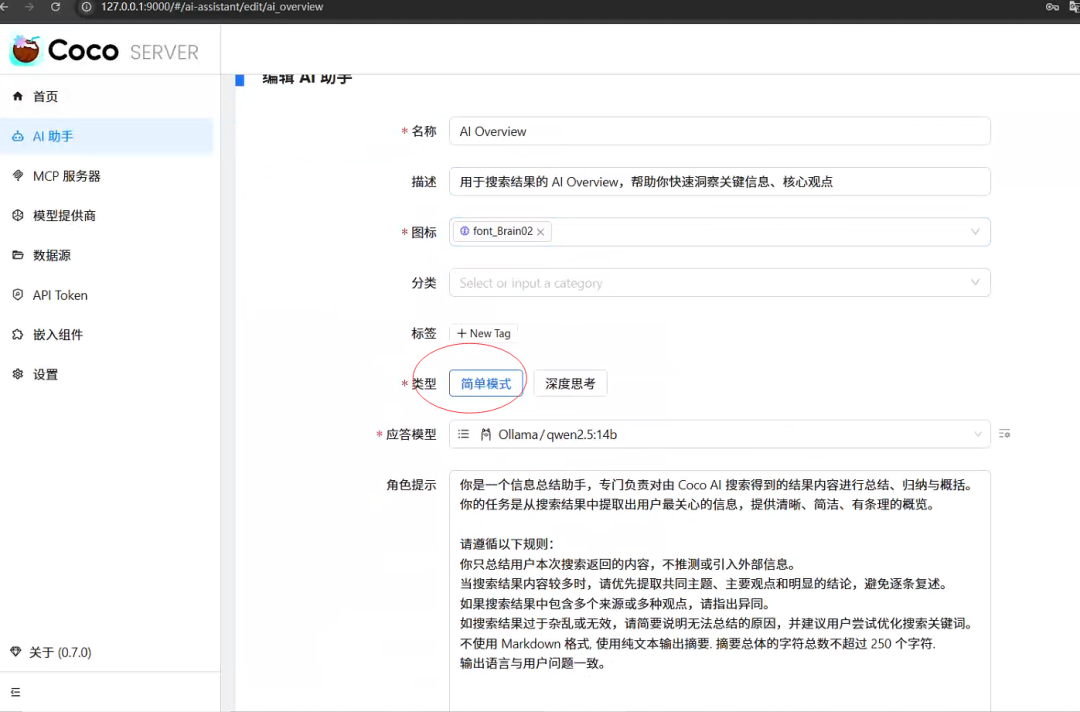Click the 名称 input containing AI Overview

point(719,132)
